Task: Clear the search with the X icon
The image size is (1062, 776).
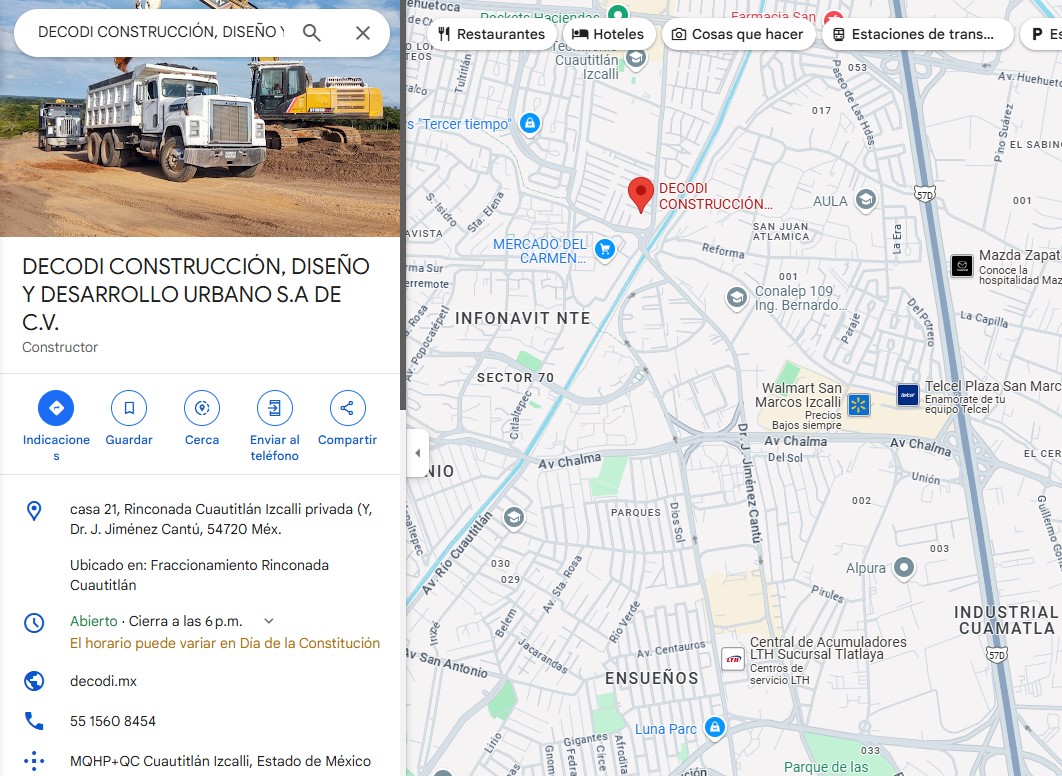Action: (363, 33)
